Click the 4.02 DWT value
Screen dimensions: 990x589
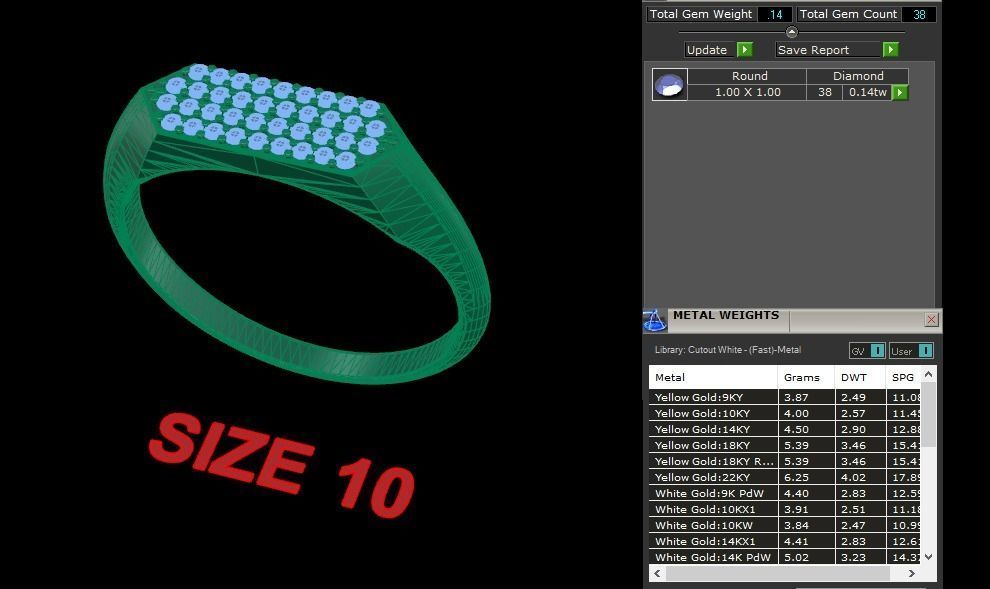click(x=853, y=477)
